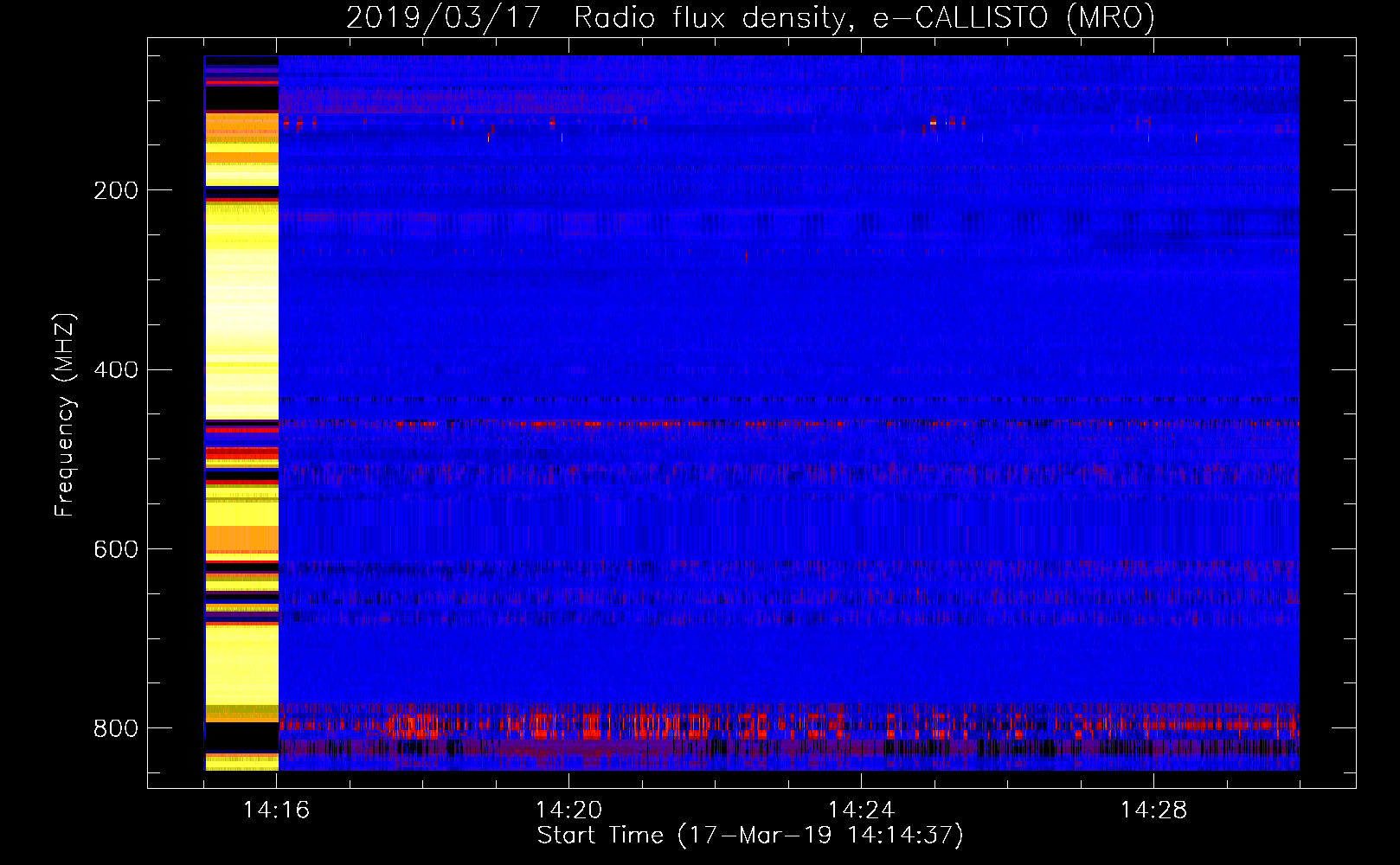Click the "14:28" time tick label
Viewport: 1400px width, 865px height.
pos(1153,811)
